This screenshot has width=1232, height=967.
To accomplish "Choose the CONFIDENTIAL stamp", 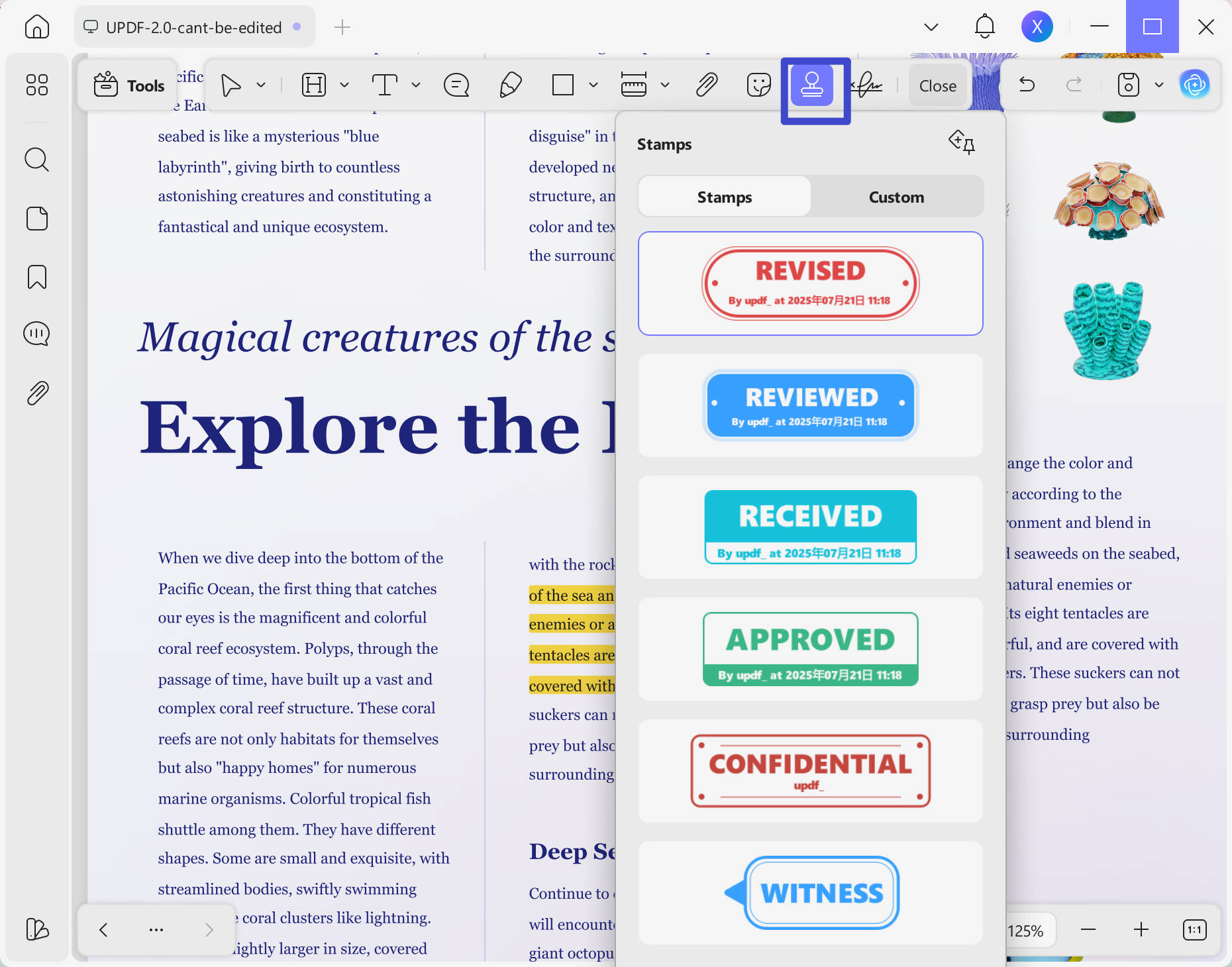I will coord(811,771).
